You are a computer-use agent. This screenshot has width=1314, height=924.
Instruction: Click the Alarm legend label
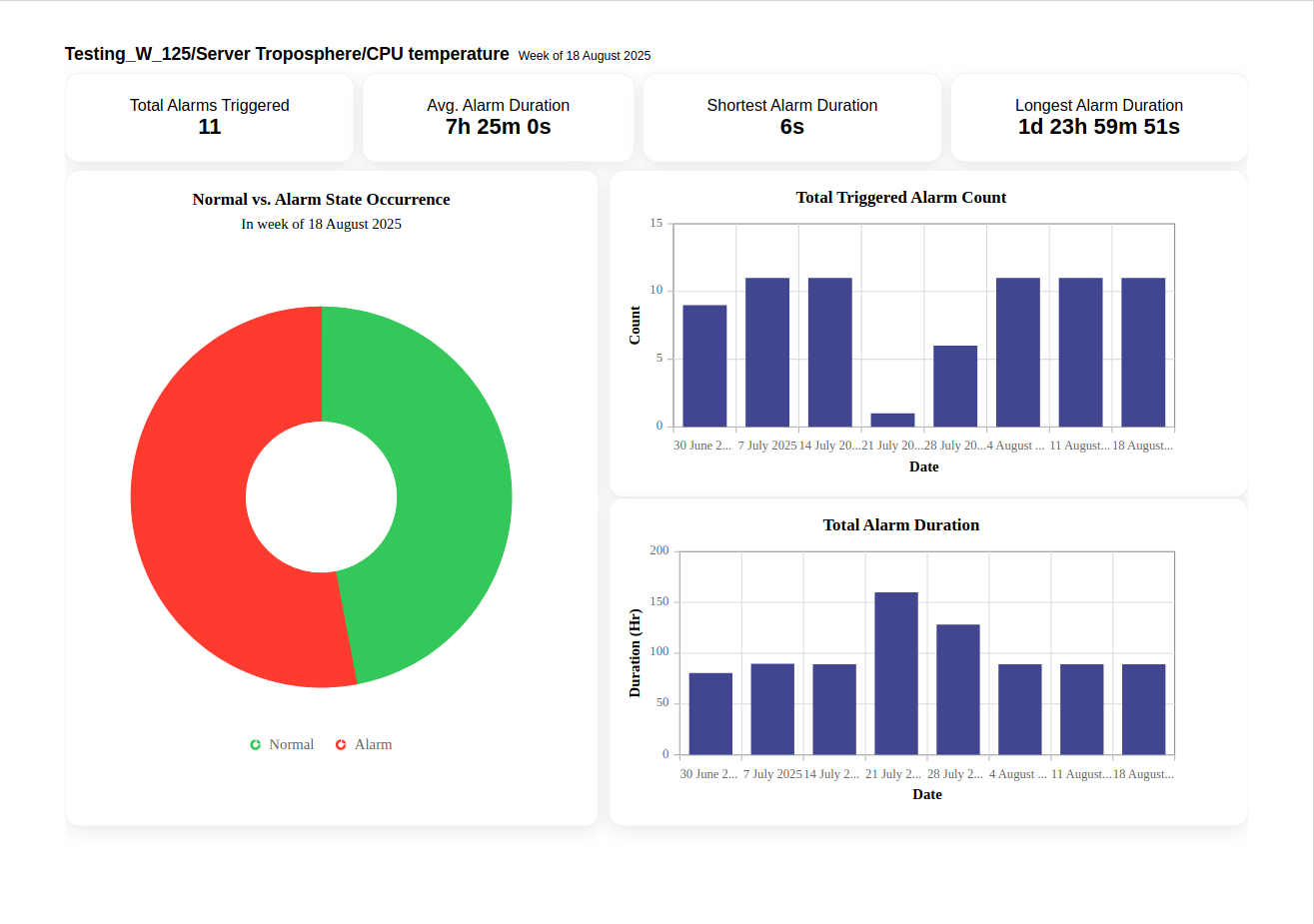374,745
